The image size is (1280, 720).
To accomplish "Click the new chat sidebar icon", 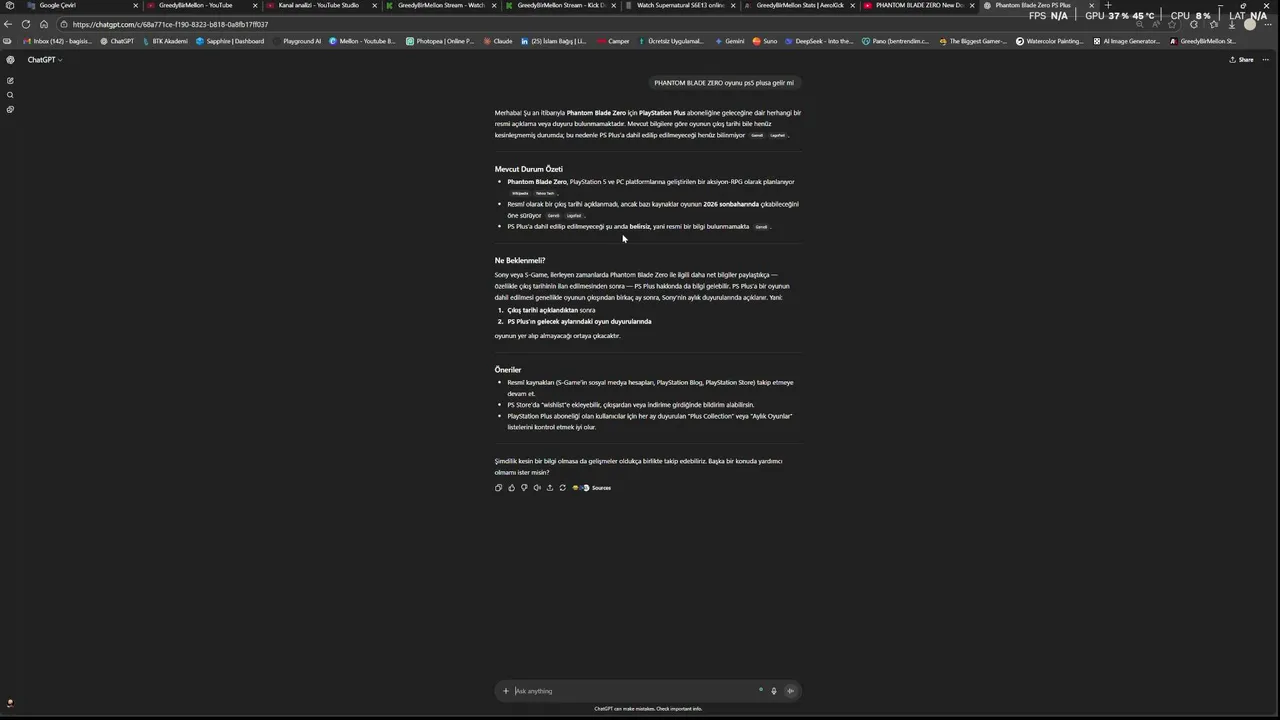I will [10, 81].
